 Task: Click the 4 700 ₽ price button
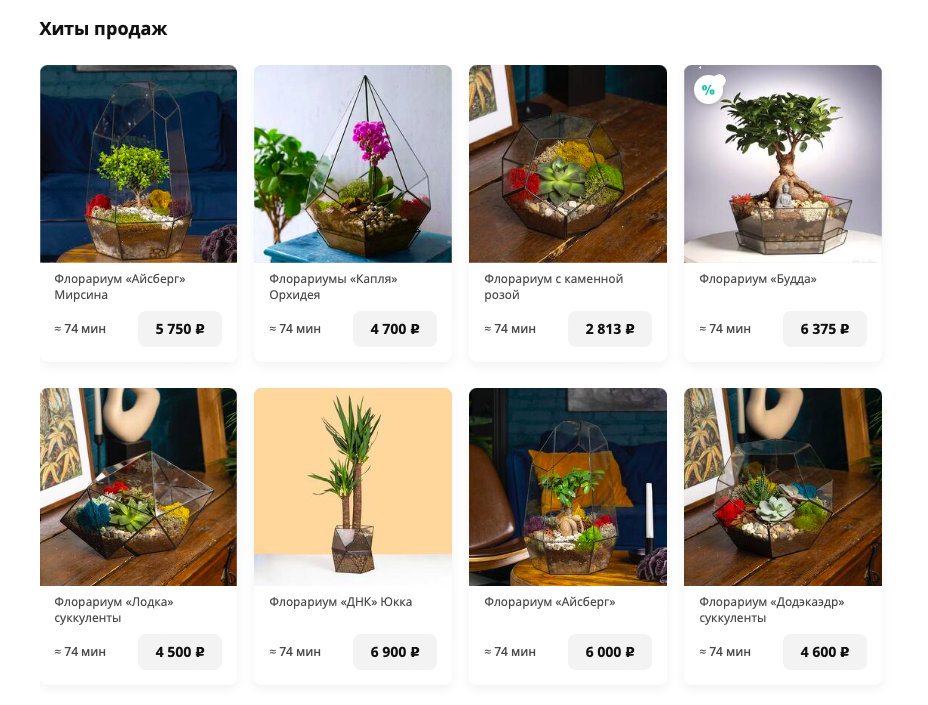tap(395, 329)
